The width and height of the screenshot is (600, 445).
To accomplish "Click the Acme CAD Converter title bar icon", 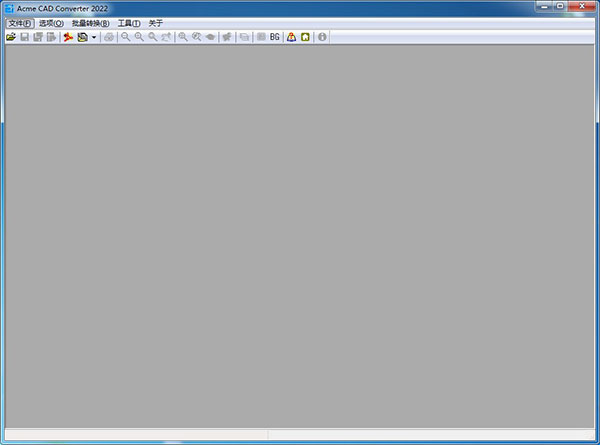I will pos(8,8).
